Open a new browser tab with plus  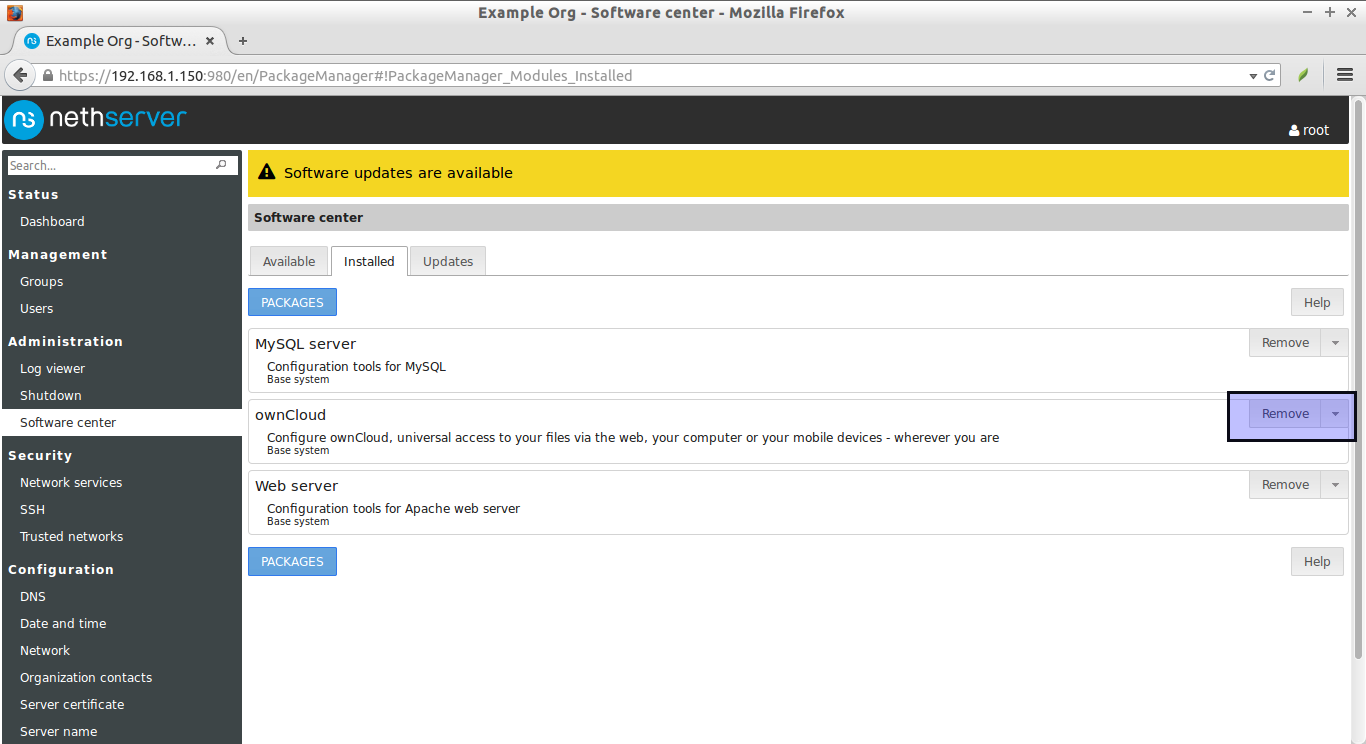pyautogui.click(x=242, y=41)
